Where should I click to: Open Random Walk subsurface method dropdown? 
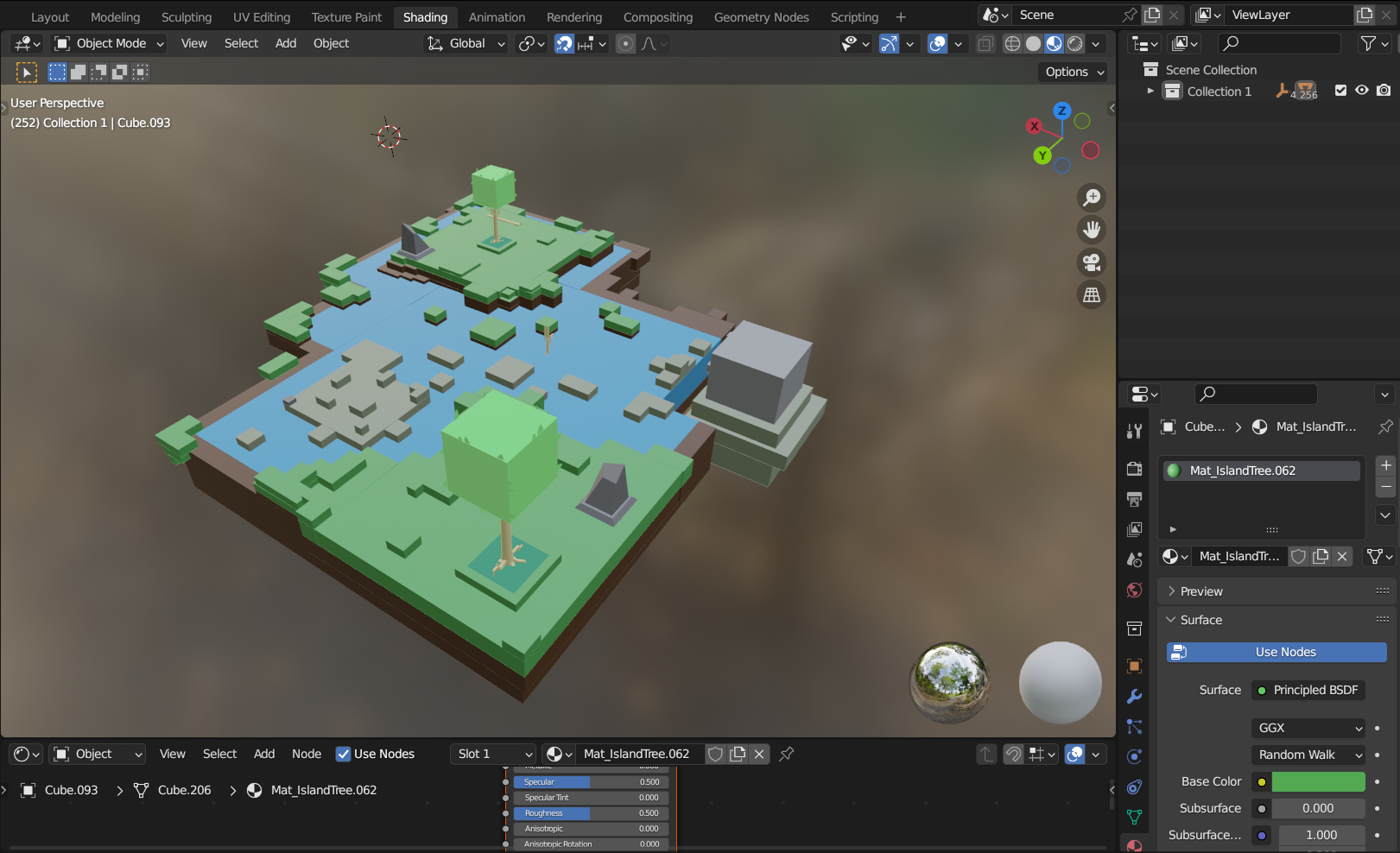(1308, 755)
